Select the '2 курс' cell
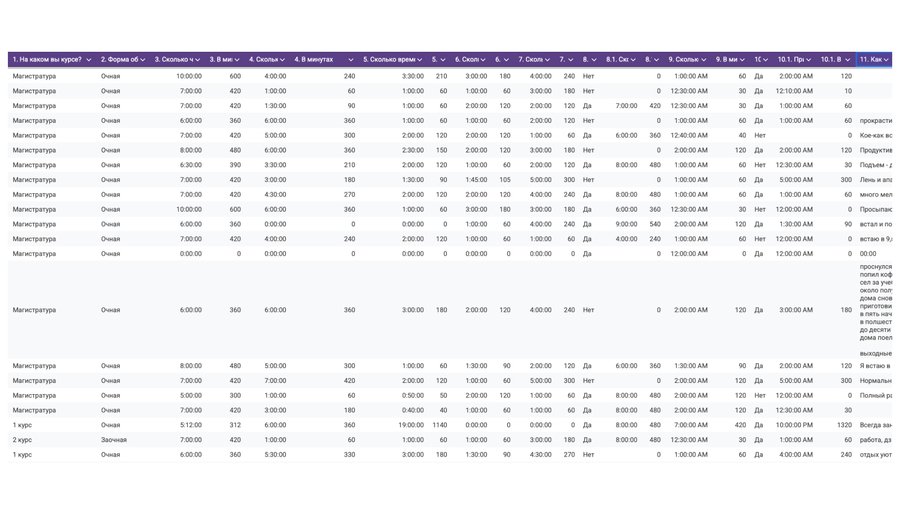The width and height of the screenshot is (900, 514). [x=21, y=440]
